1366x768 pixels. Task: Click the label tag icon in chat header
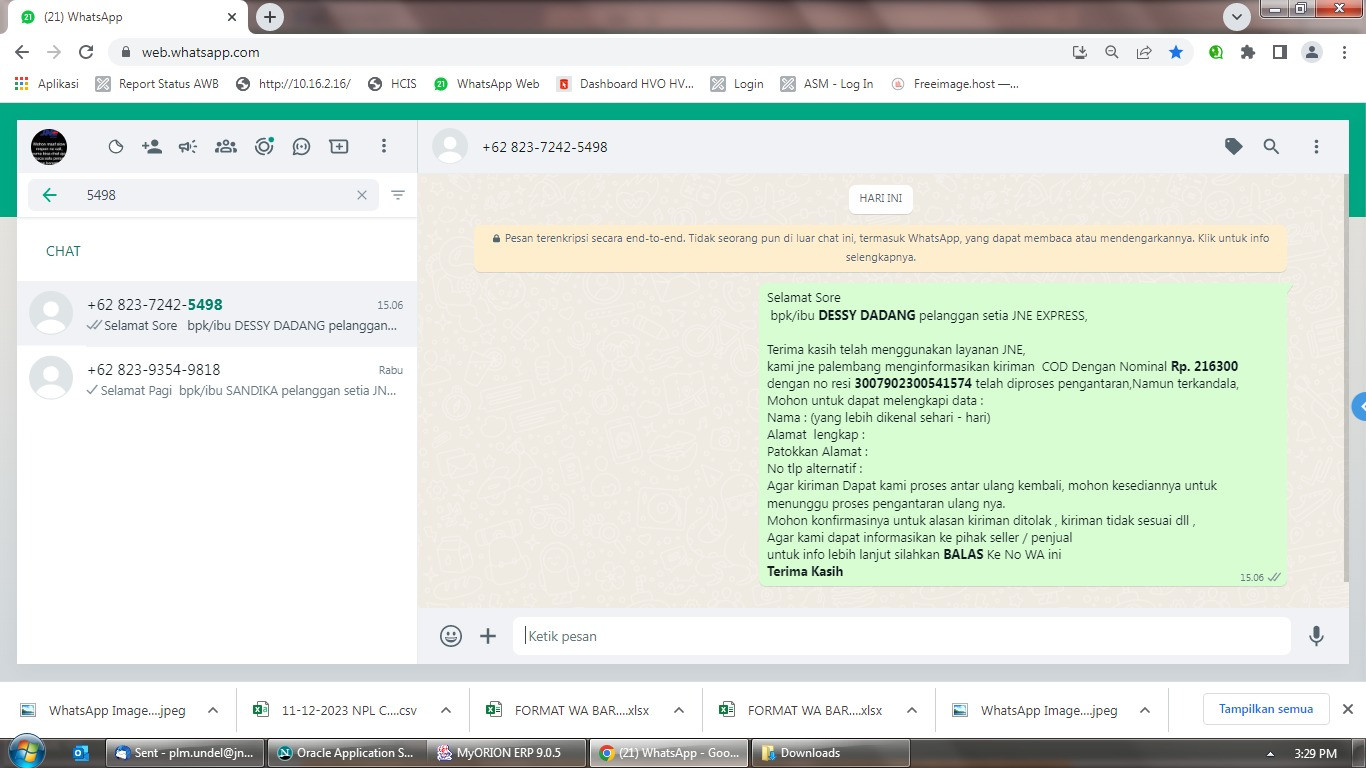[x=1234, y=147]
